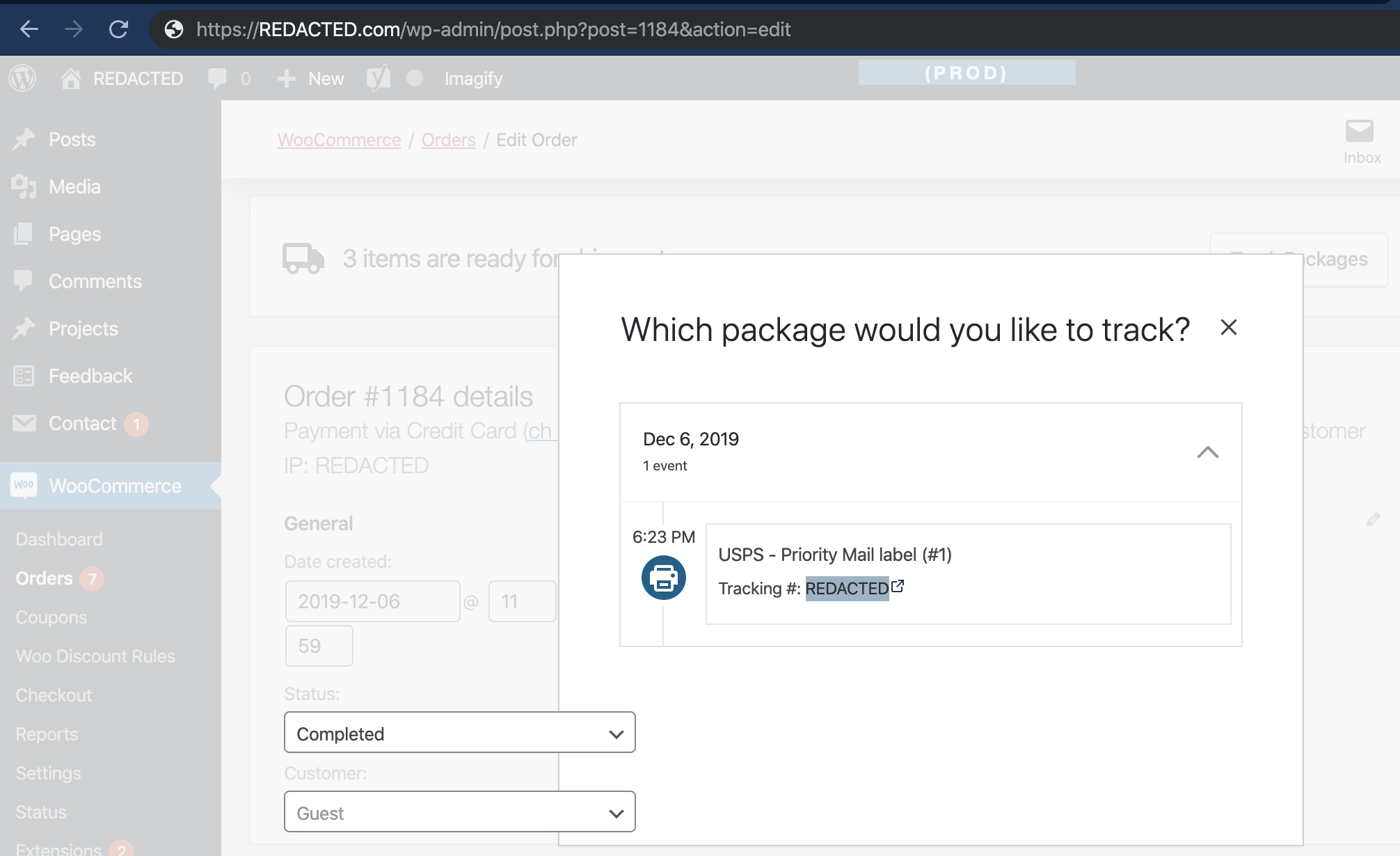Open the Yoast SEO admin bar icon

coord(378,78)
